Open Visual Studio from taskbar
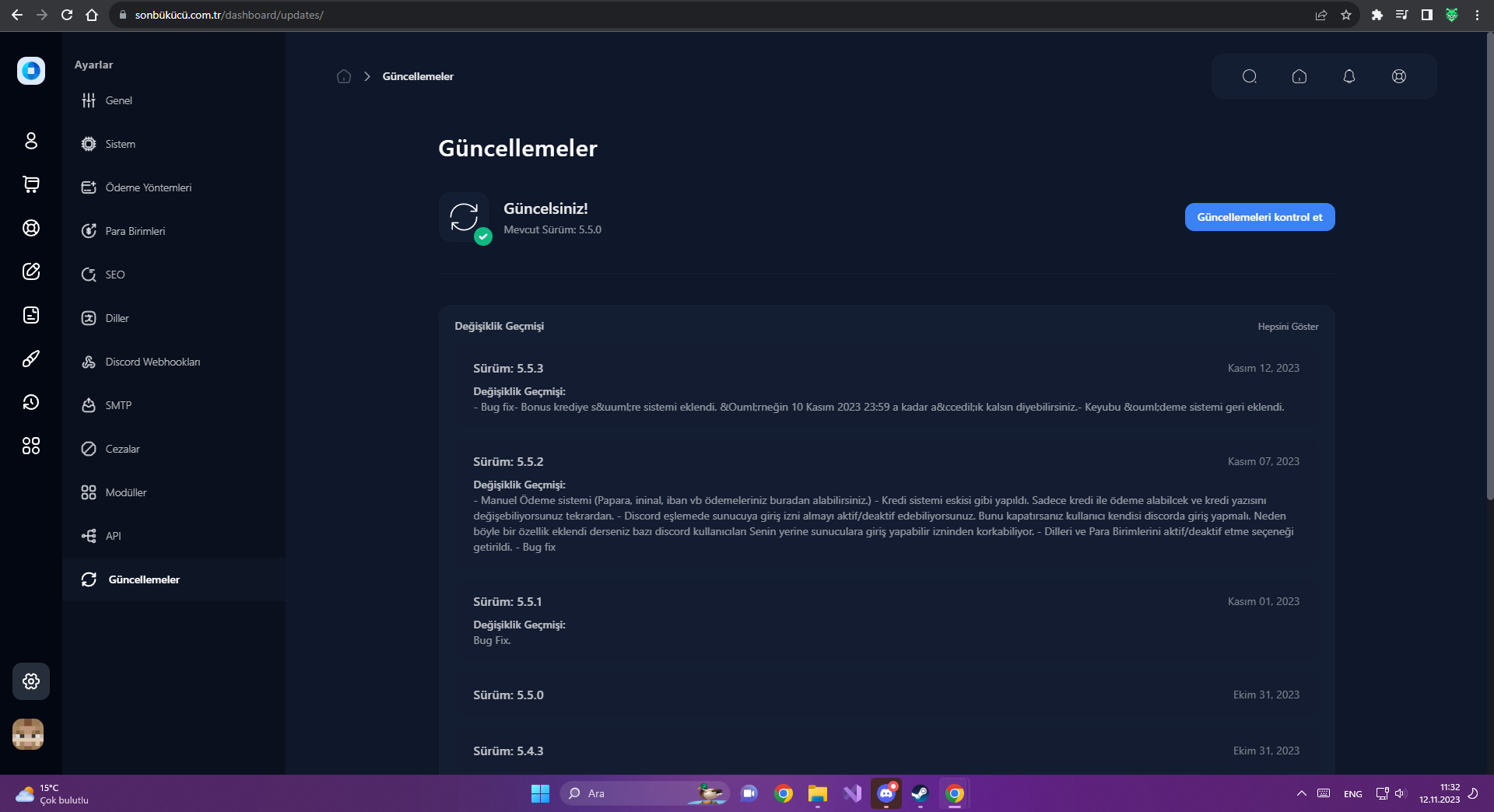The image size is (1494, 812). [x=852, y=793]
